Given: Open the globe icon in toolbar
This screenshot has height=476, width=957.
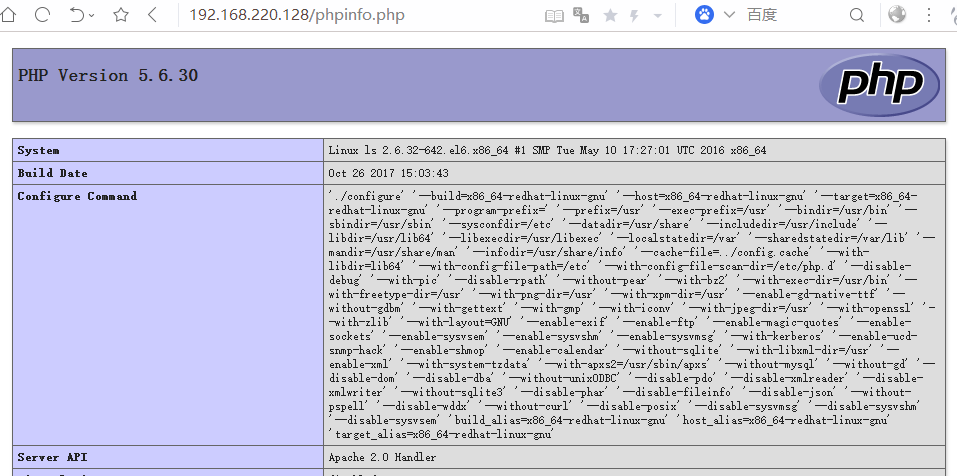Looking at the screenshot, I should point(897,15).
